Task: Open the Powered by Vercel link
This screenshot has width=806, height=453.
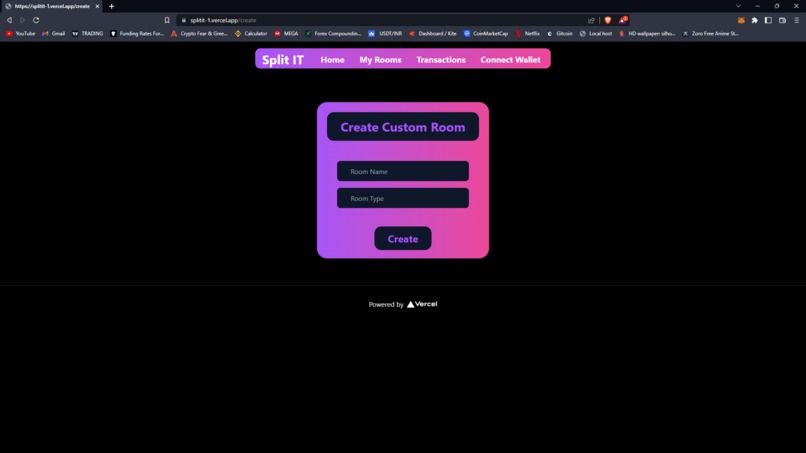Action: pyautogui.click(x=403, y=304)
